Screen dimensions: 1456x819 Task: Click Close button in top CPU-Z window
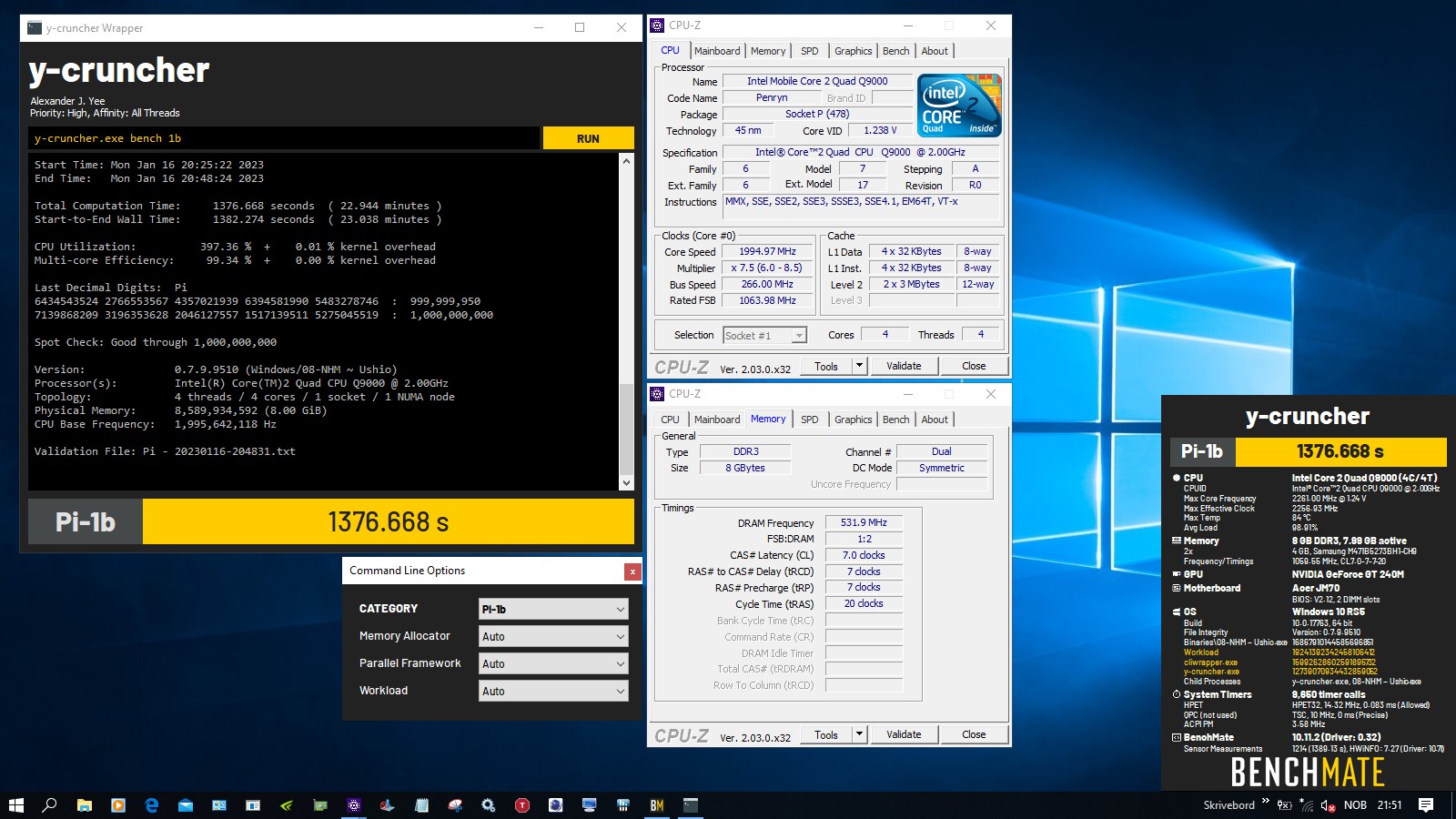pos(974,366)
